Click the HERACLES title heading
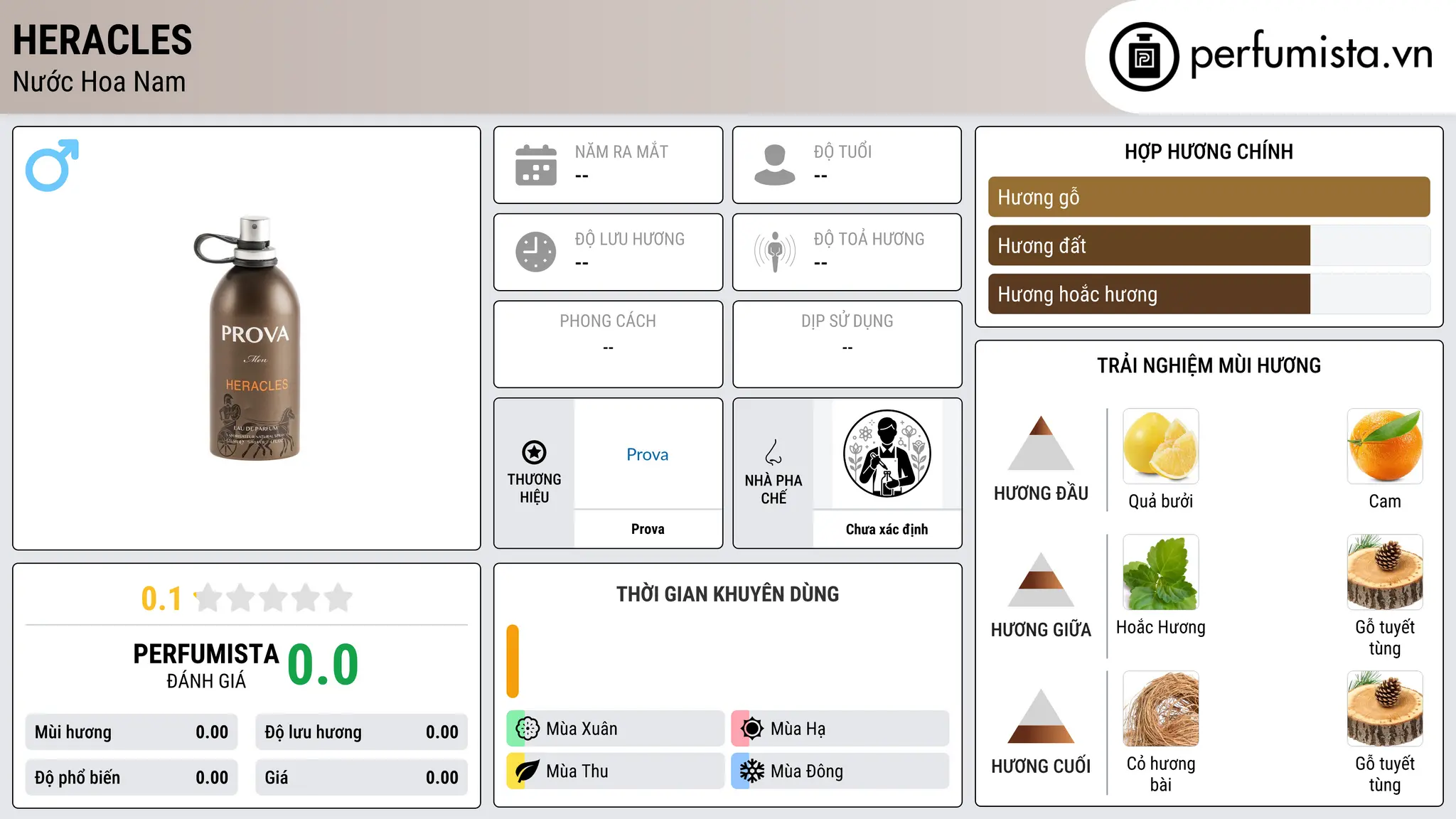 pos(102,40)
